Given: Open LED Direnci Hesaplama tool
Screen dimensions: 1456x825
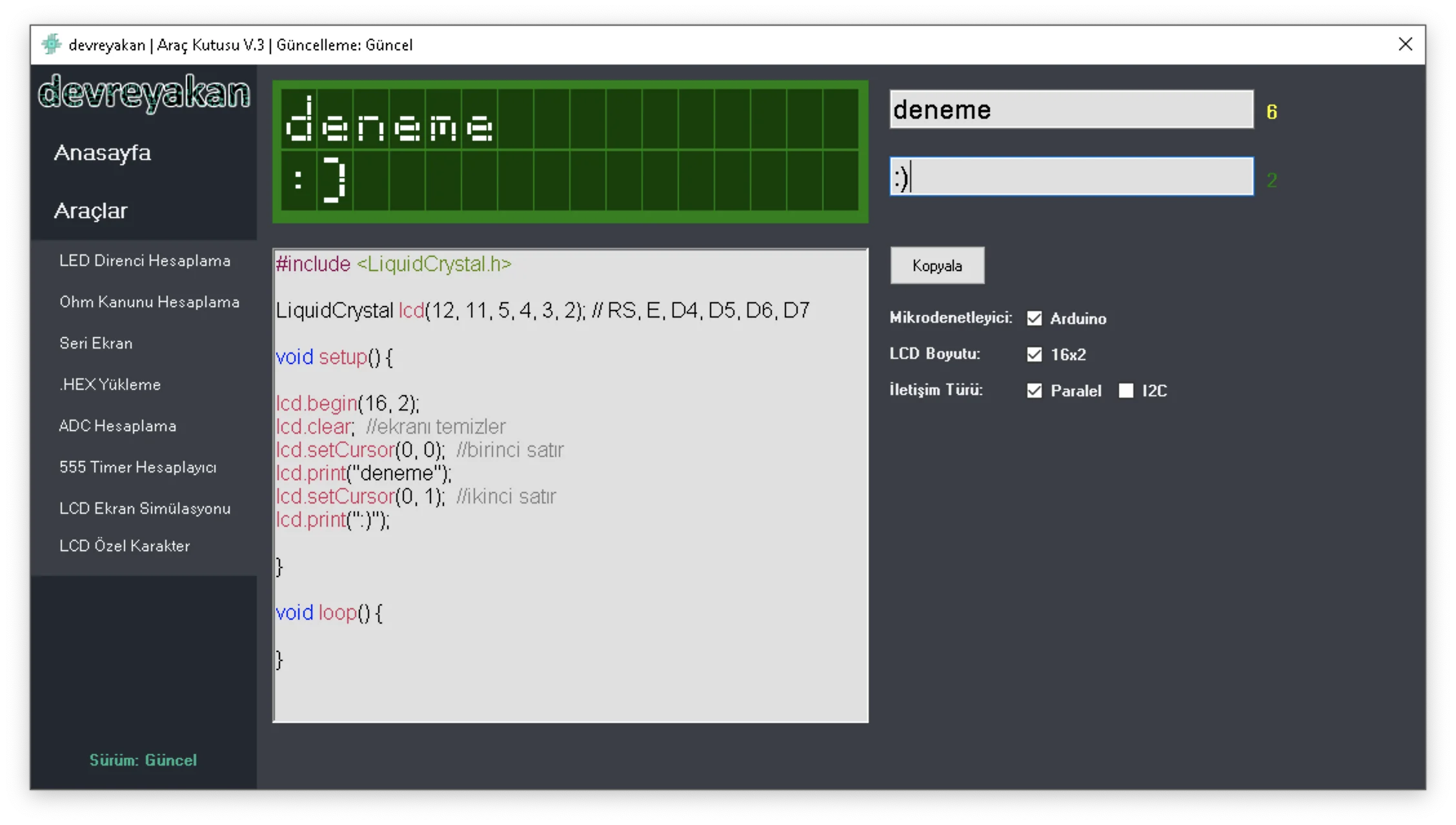Looking at the screenshot, I should point(145,261).
